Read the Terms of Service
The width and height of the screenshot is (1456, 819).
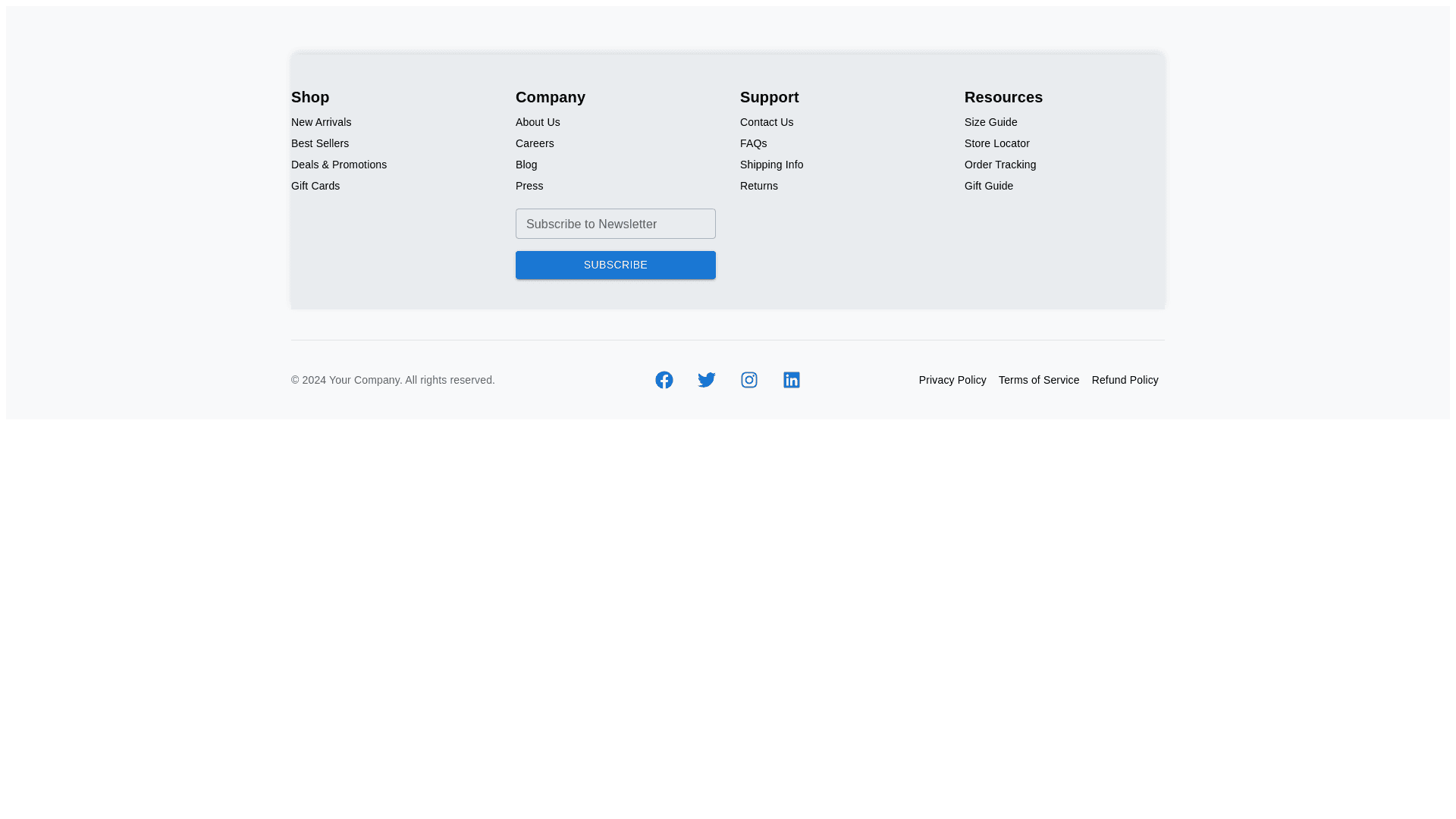click(x=1038, y=380)
